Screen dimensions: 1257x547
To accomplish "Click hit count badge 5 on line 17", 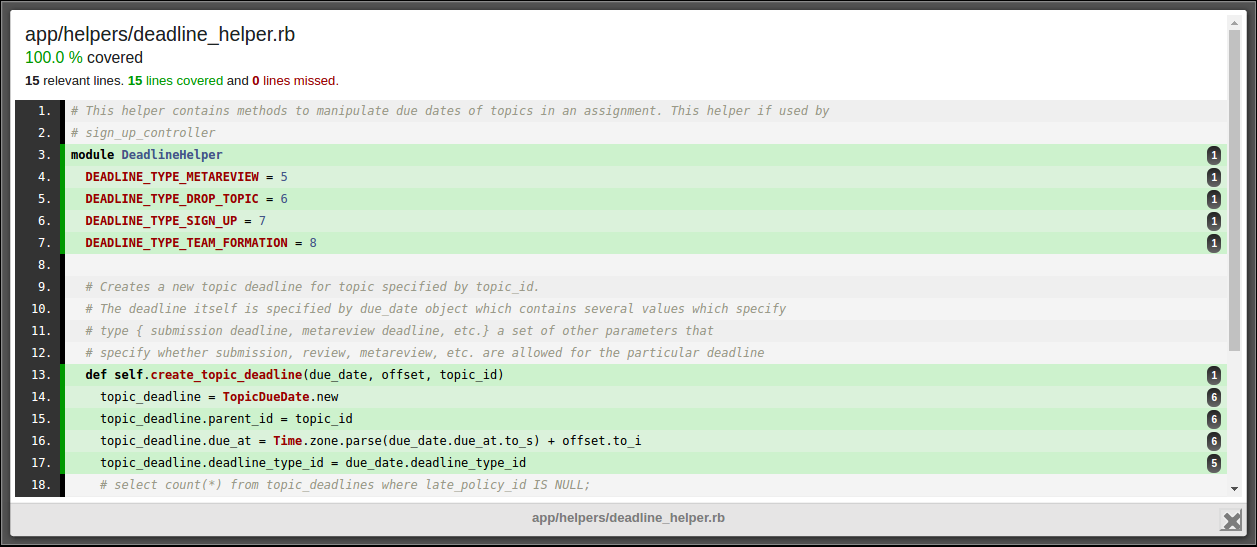I will tap(1214, 463).
